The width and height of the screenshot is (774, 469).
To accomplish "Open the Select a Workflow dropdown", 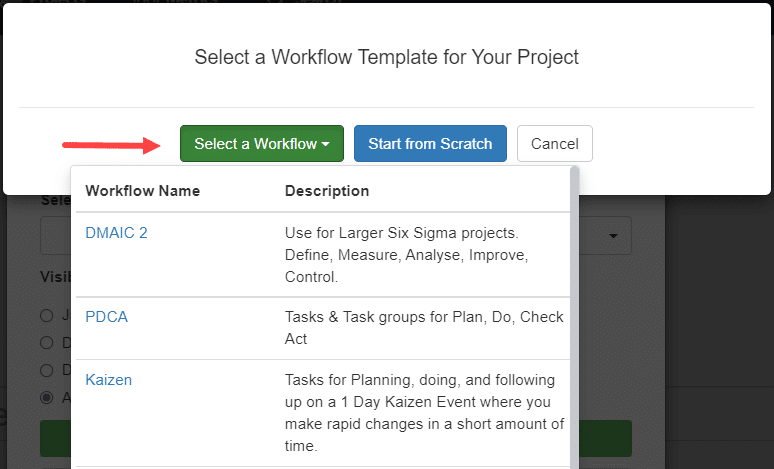I will [261, 144].
